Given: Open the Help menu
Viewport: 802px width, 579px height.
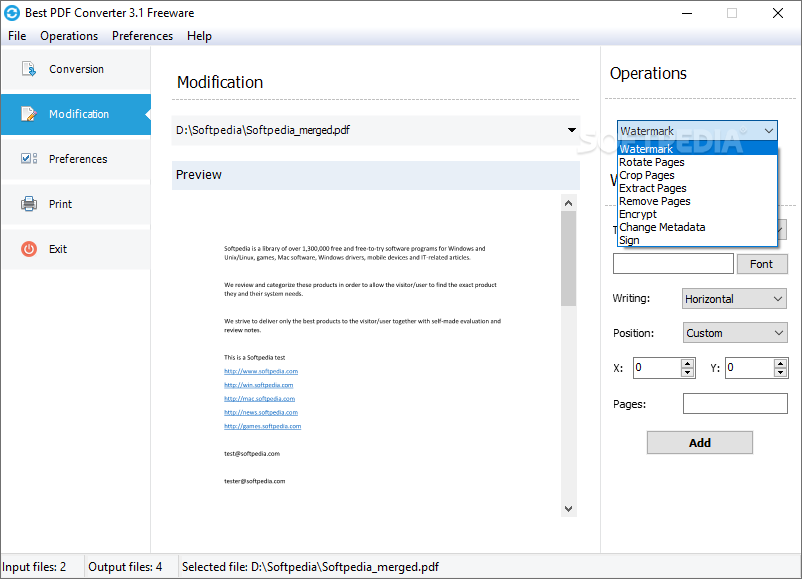Looking at the screenshot, I should click(199, 36).
